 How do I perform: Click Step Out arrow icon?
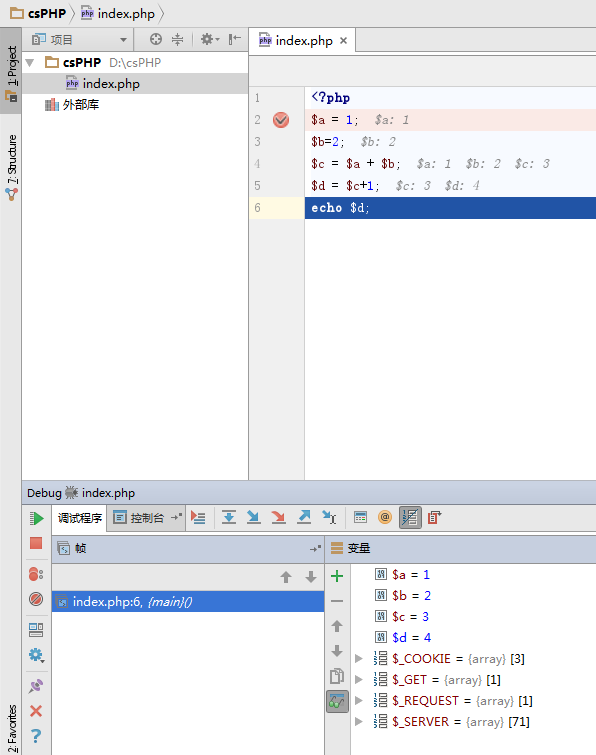coord(304,518)
